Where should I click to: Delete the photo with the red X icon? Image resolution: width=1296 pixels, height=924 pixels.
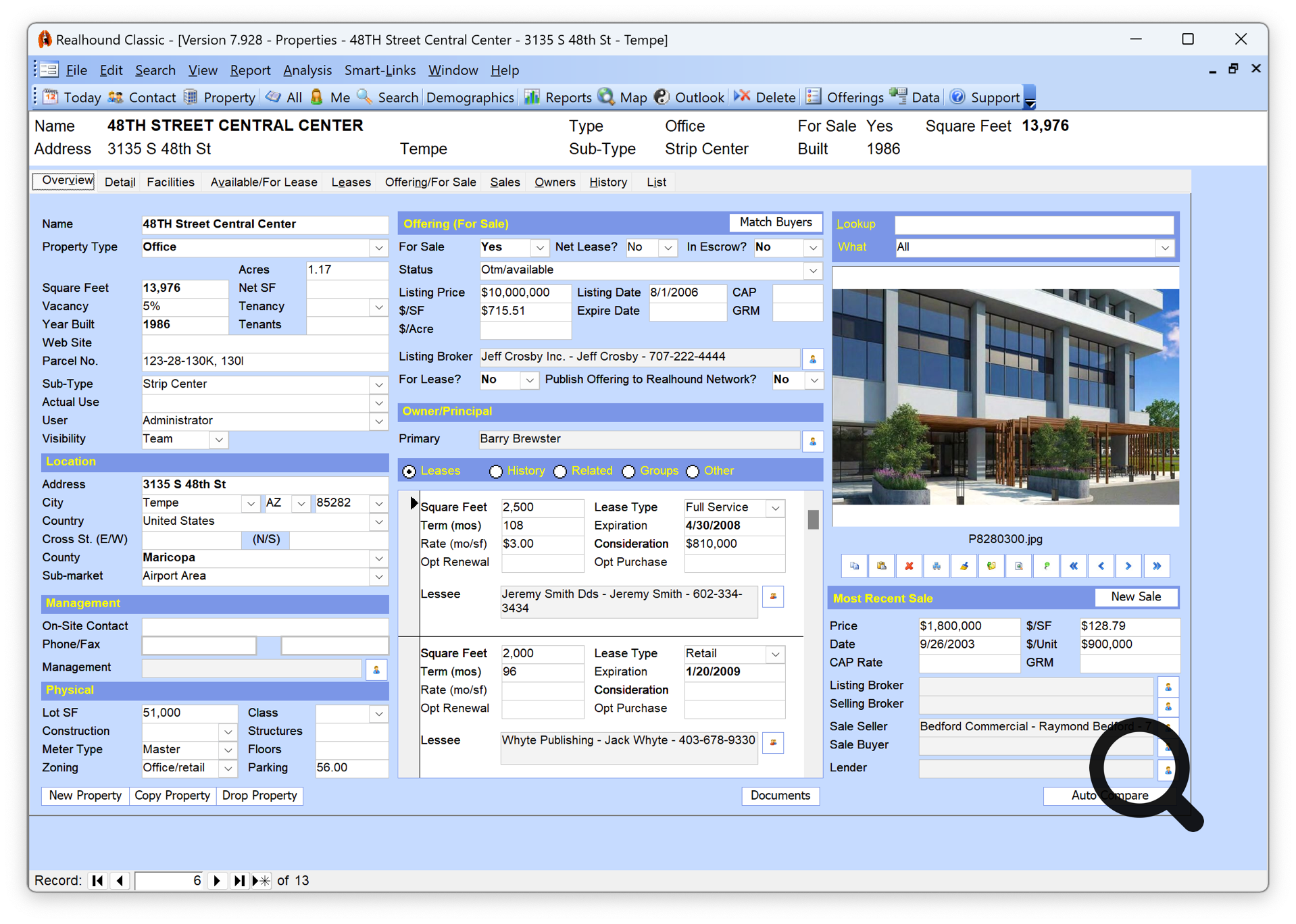click(x=909, y=566)
